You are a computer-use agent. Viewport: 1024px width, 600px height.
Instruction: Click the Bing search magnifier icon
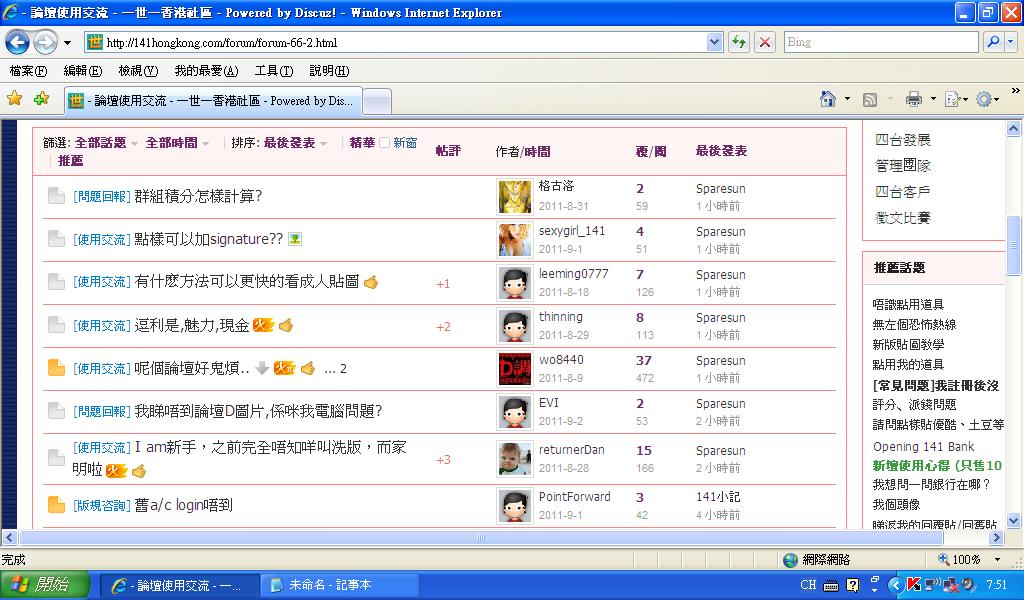[x=993, y=42]
